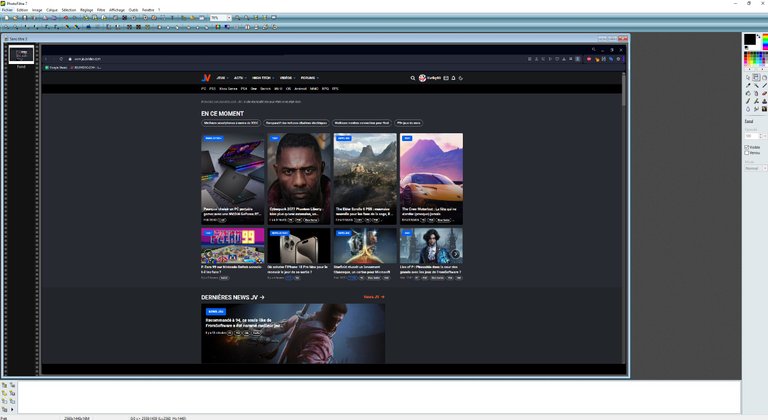Open the Calque menu
The height and width of the screenshot is (420, 768).
click(x=51, y=10)
